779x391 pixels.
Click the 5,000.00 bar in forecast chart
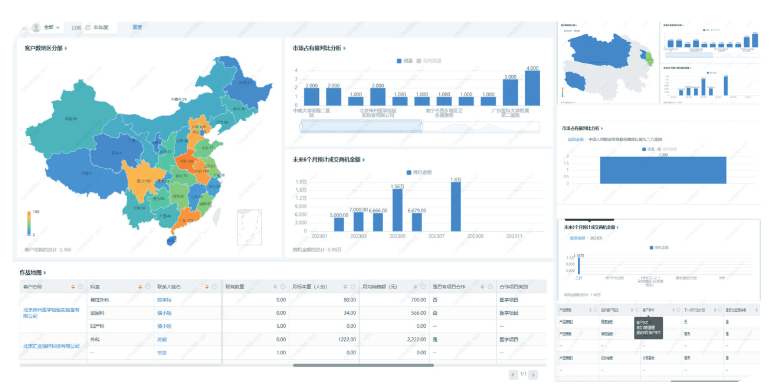point(339,225)
